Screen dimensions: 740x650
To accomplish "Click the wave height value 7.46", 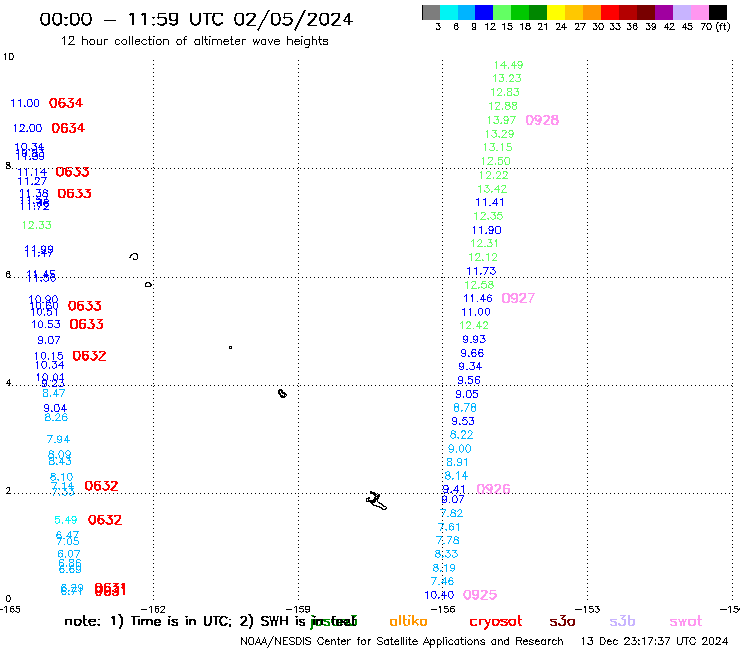I will click(x=442, y=582).
